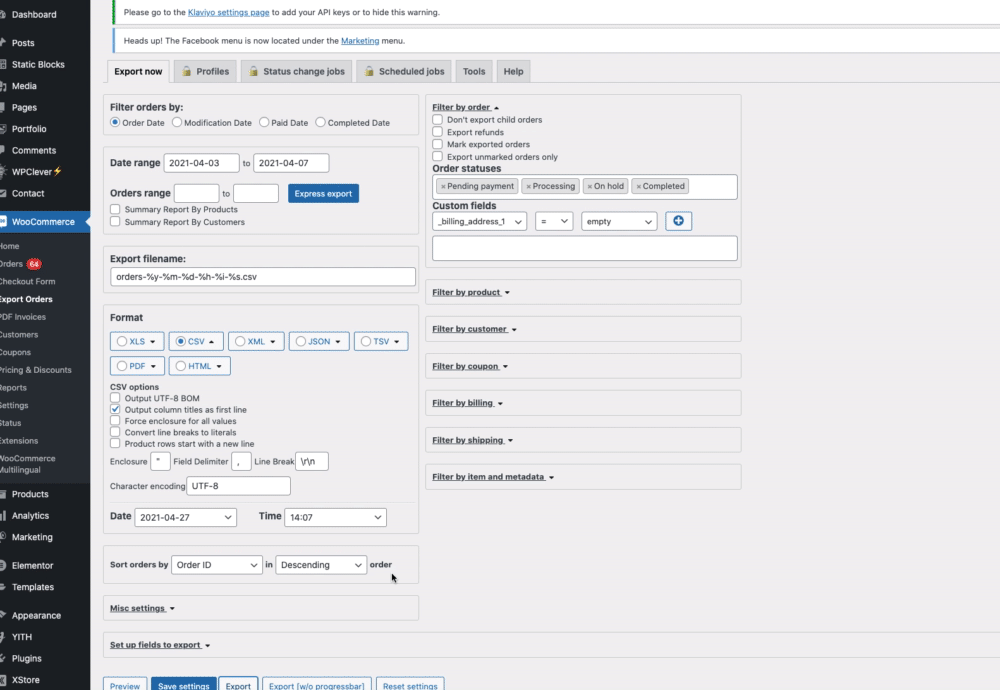Select Completed Date radio button
Image resolution: width=1000 pixels, height=690 pixels.
tap(320, 122)
